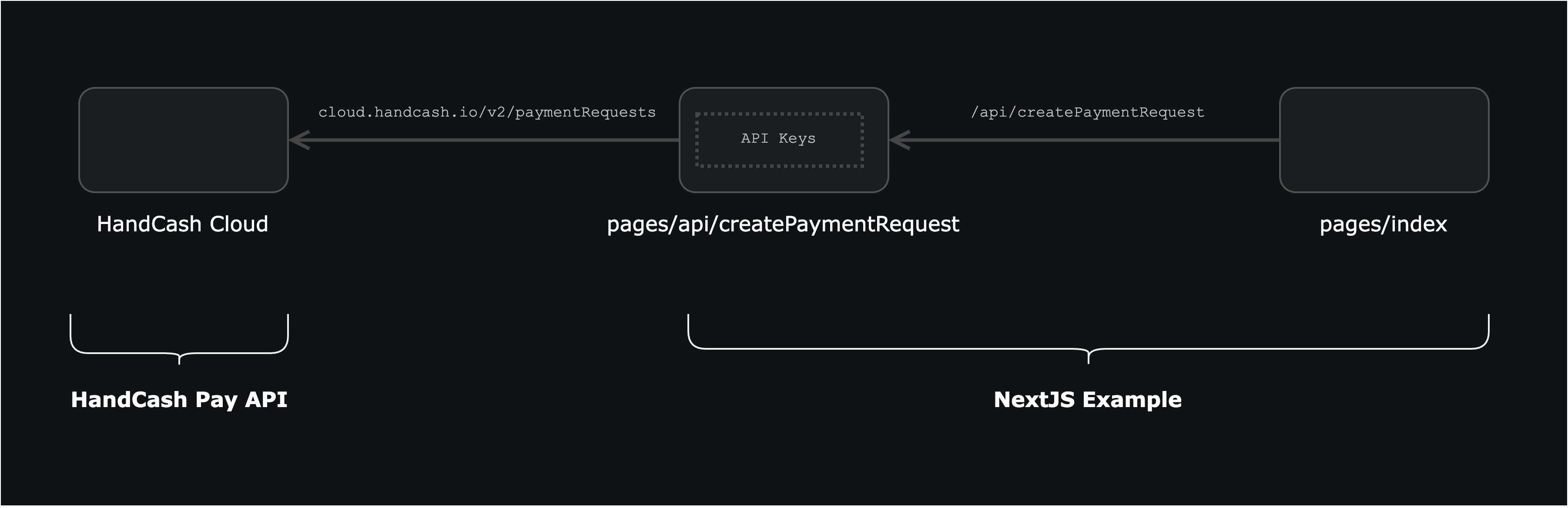Click the /api/createPaymentRequest route text

click(x=1087, y=113)
